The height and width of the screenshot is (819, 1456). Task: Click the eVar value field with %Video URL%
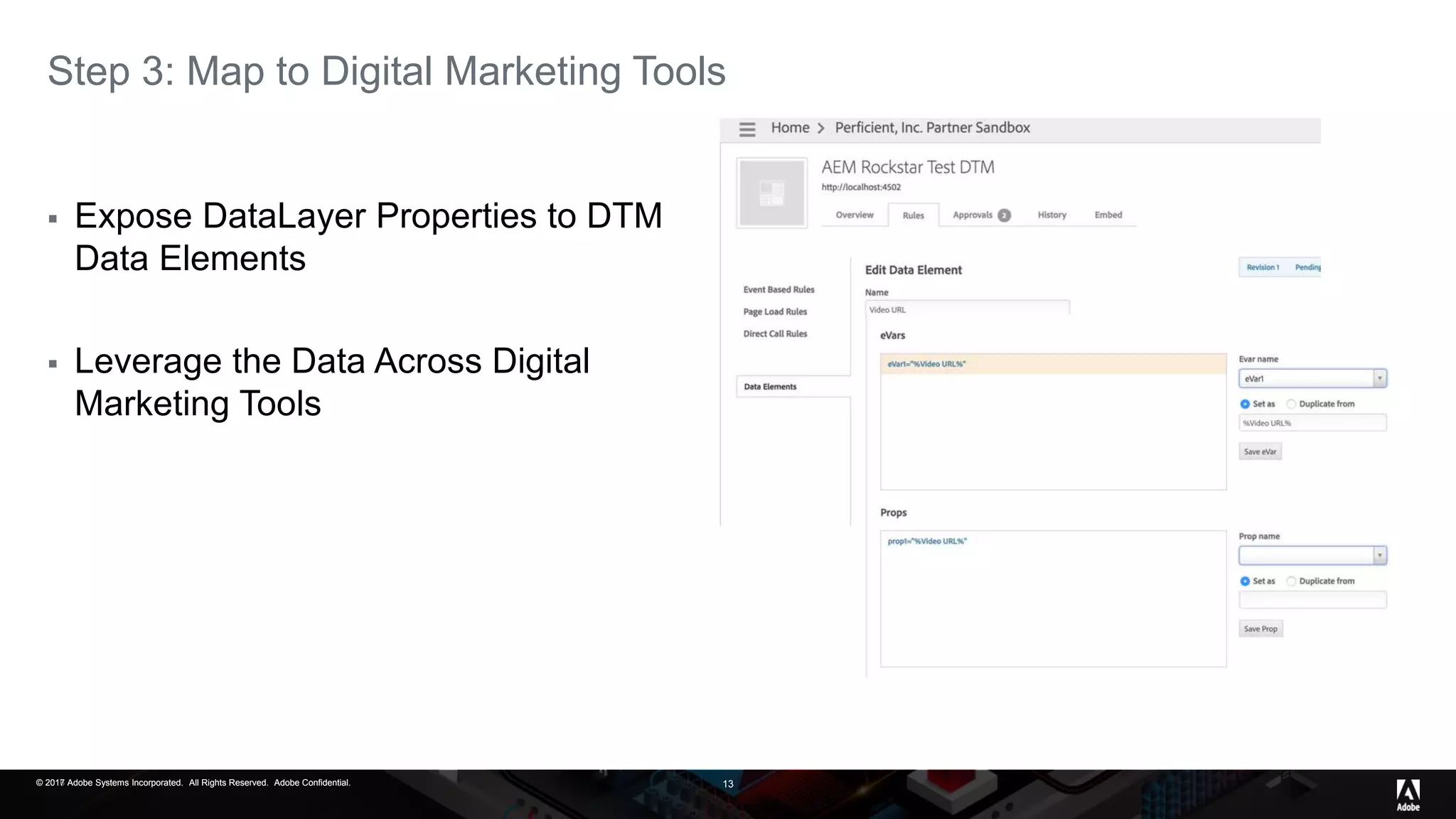click(x=1312, y=423)
